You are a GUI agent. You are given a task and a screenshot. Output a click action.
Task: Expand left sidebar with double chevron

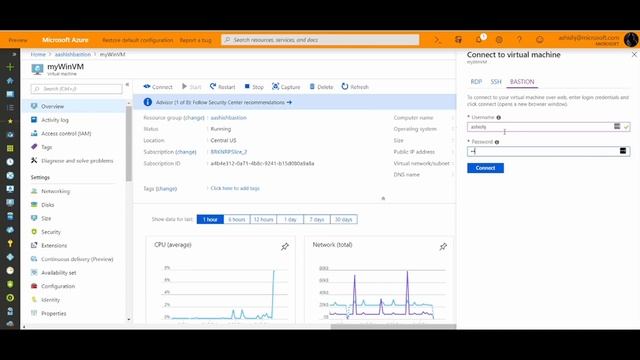[x=14, y=54]
